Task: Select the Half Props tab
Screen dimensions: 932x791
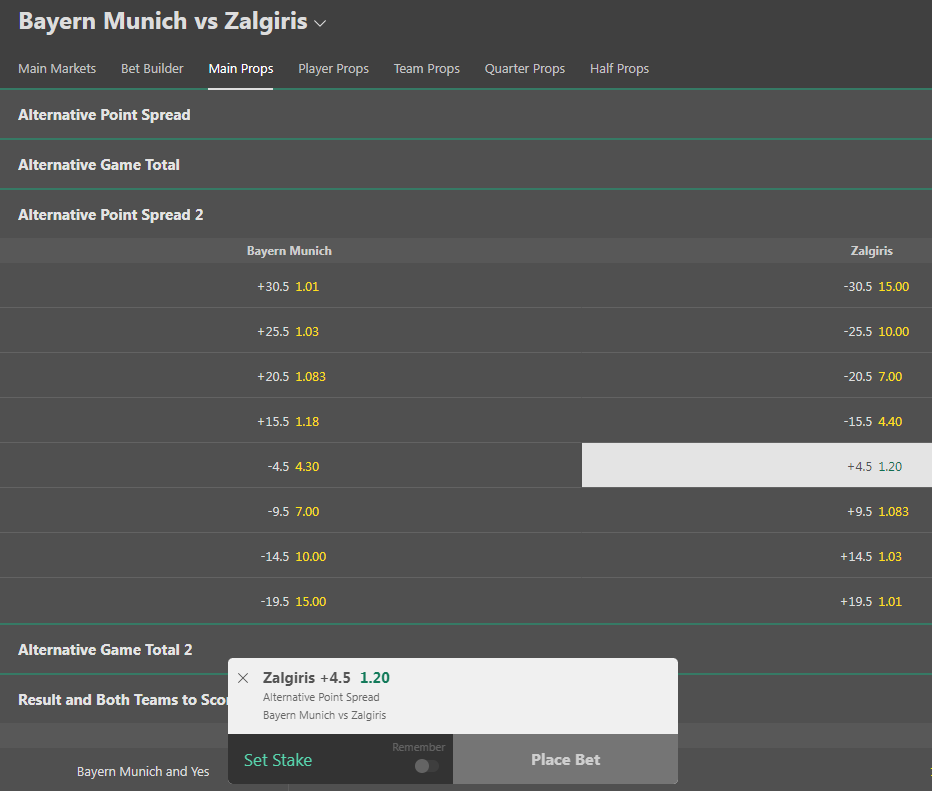Action: 619,69
